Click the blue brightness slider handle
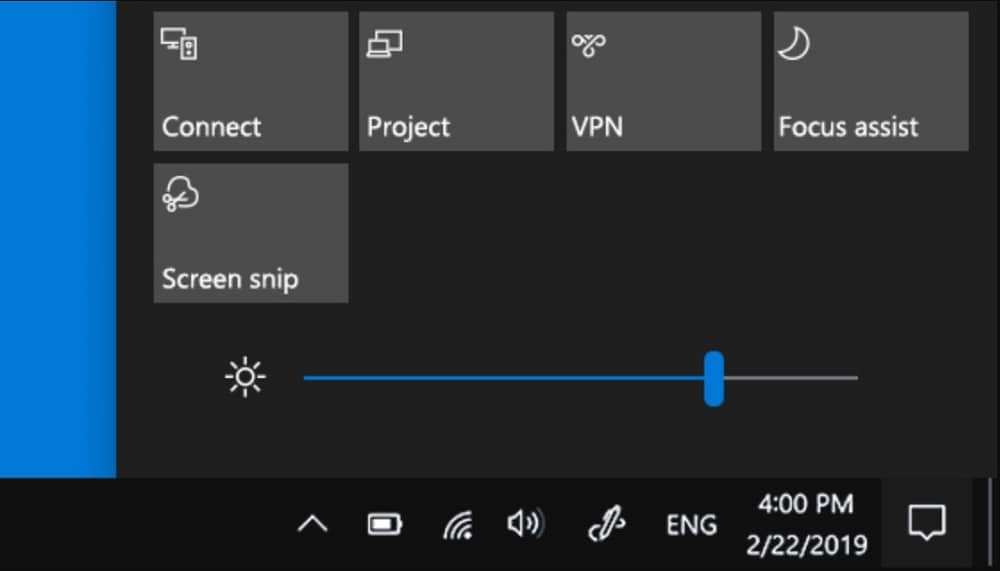This screenshot has height=571, width=1000. point(714,378)
